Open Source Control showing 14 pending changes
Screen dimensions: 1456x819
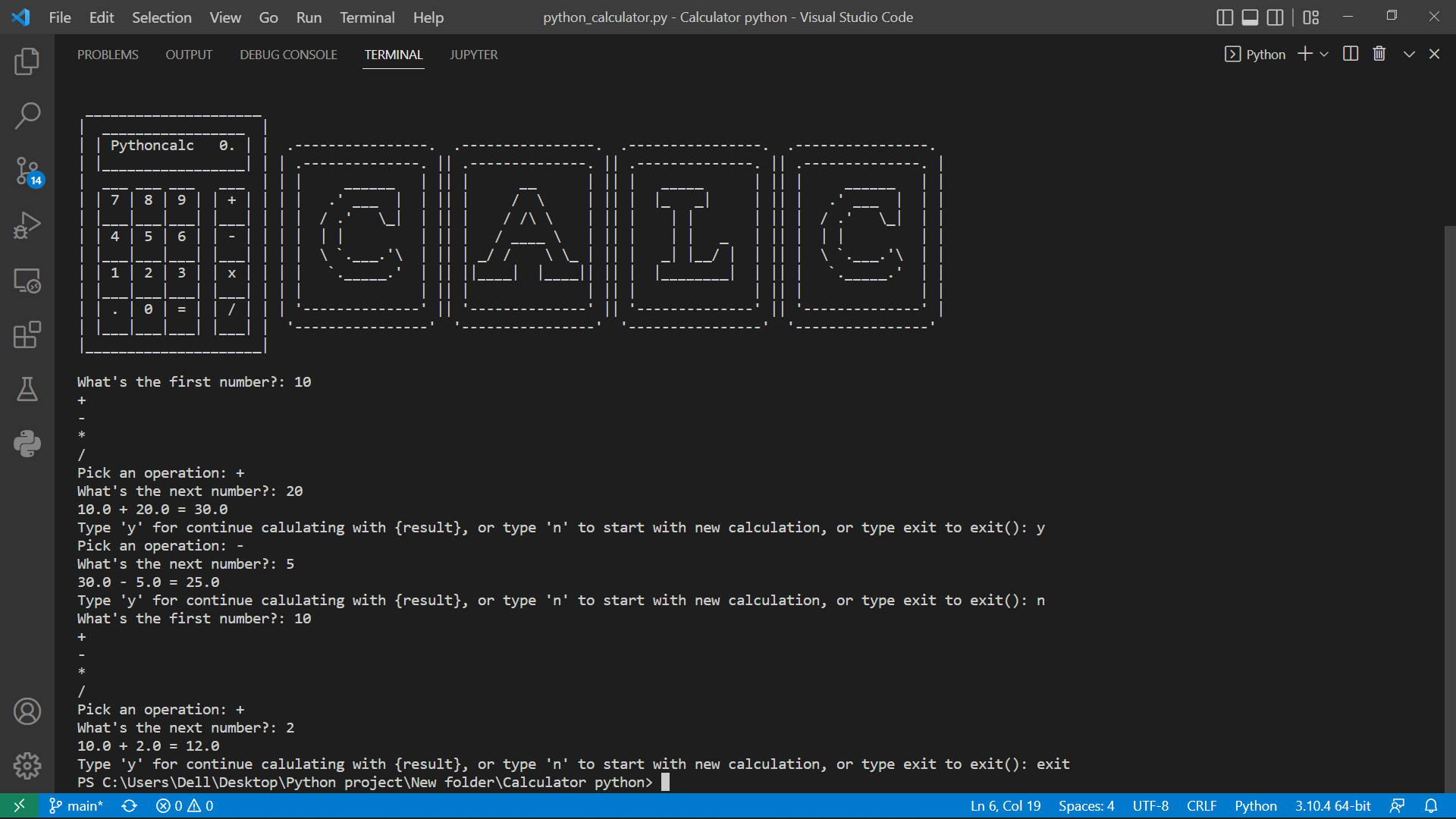pyautogui.click(x=27, y=171)
